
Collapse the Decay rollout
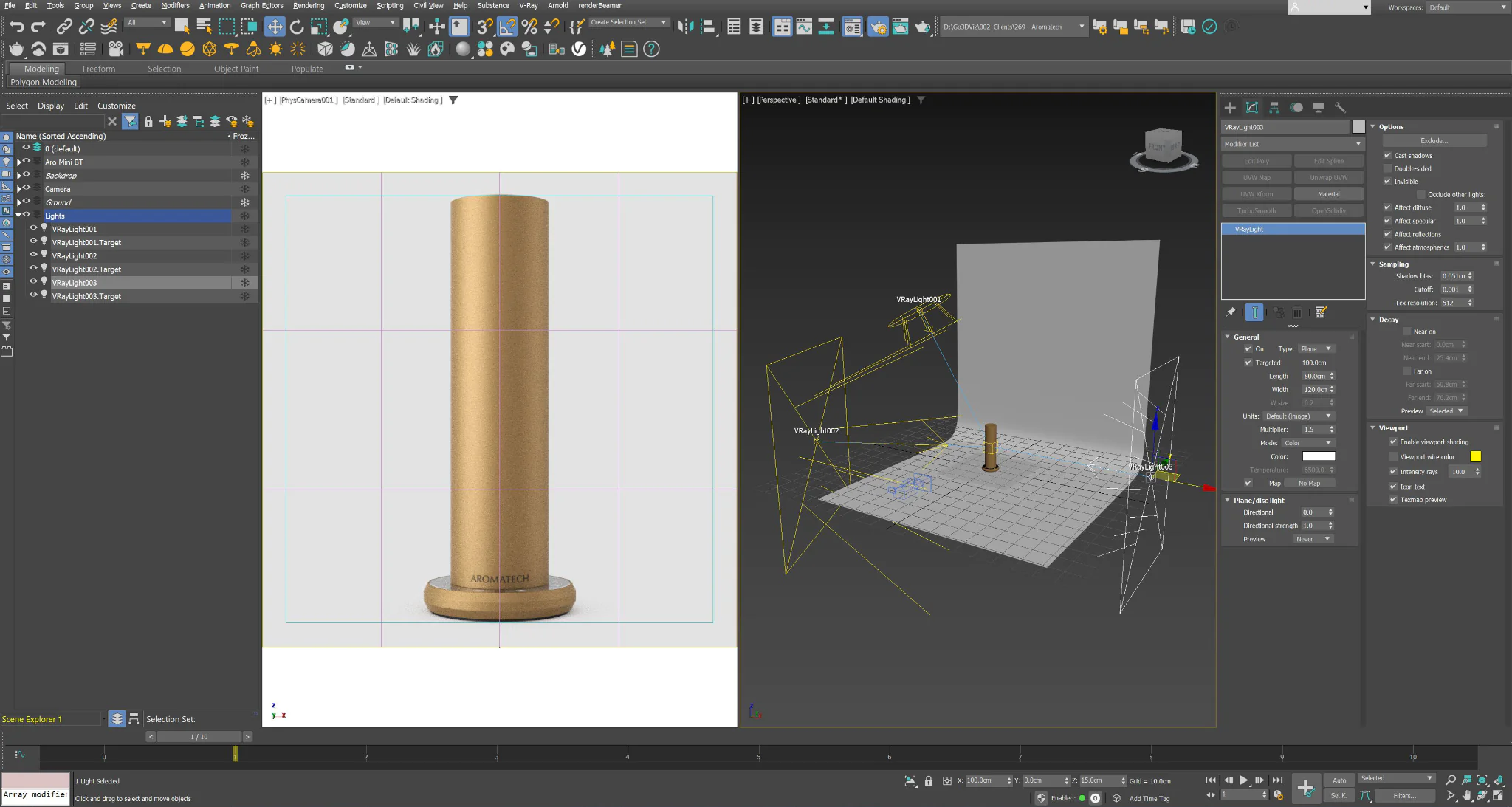[1373, 320]
